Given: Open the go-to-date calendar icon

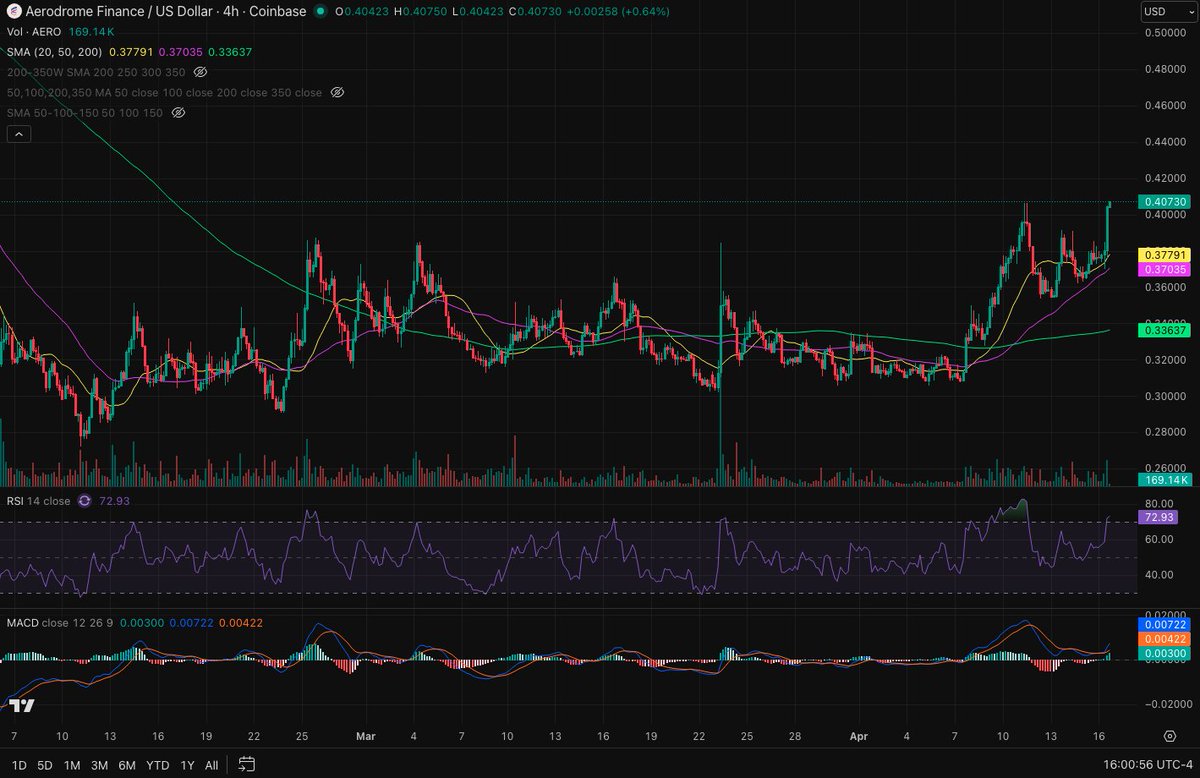Looking at the screenshot, I should click(x=247, y=765).
